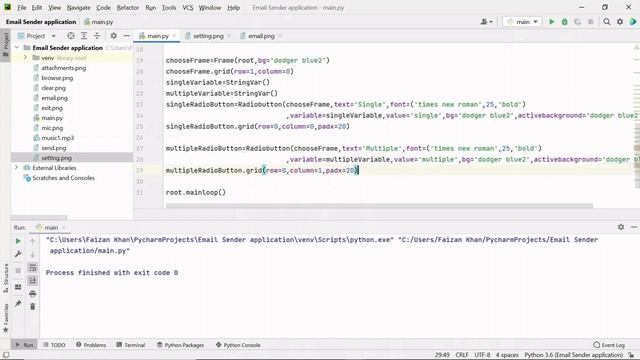Open the Favorites side tool window

6,318
